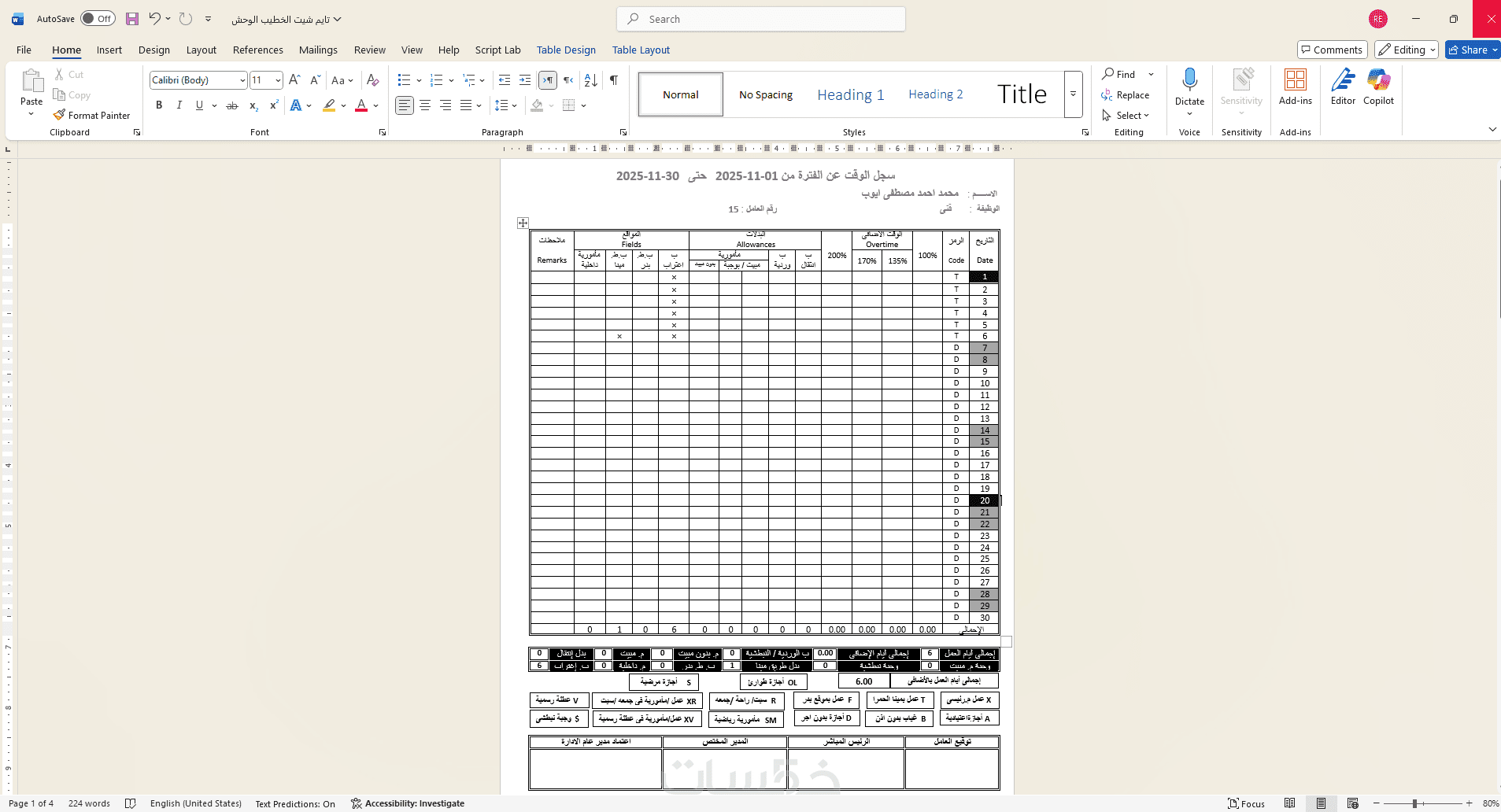Click the table move handle

pyautogui.click(x=523, y=223)
